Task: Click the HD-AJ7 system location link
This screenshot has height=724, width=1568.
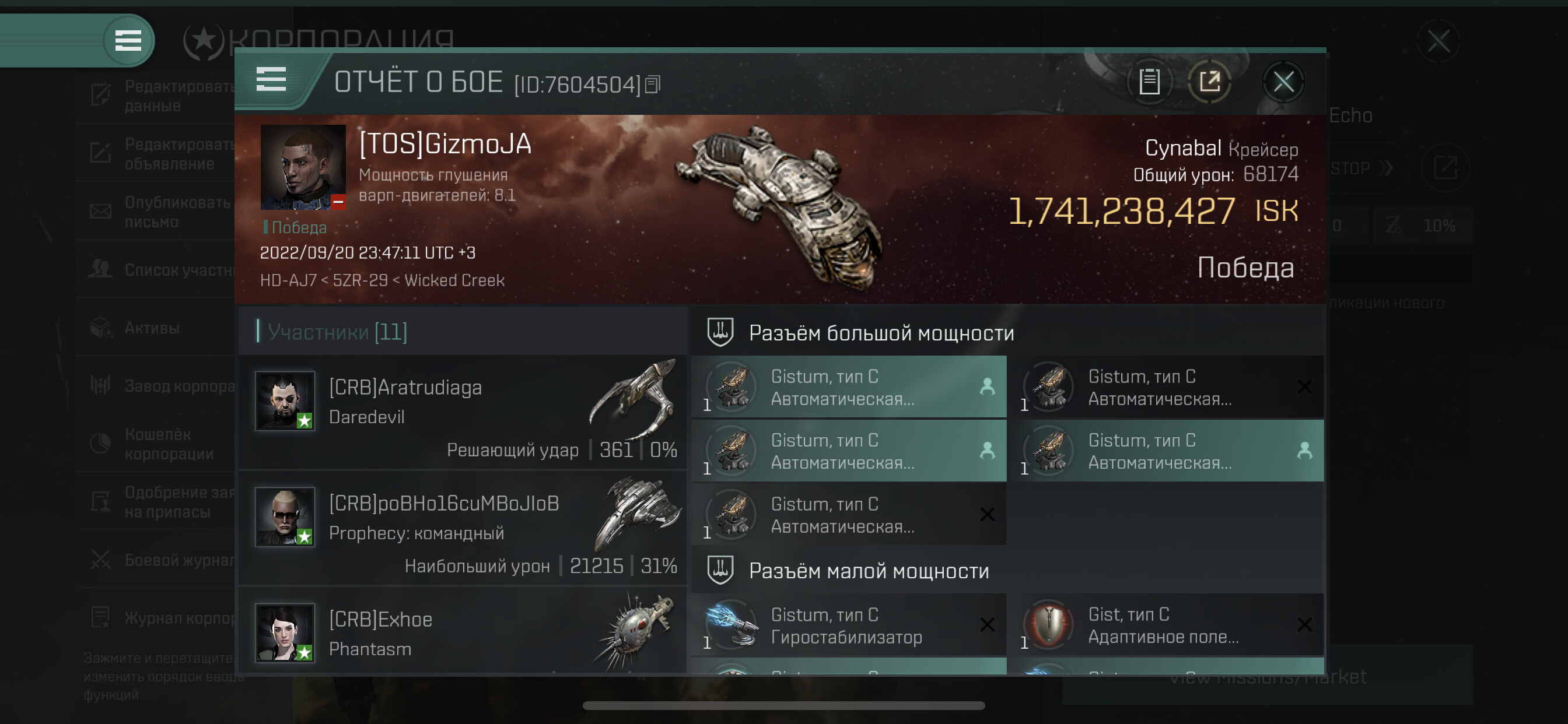Action: pyautogui.click(x=288, y=280)
